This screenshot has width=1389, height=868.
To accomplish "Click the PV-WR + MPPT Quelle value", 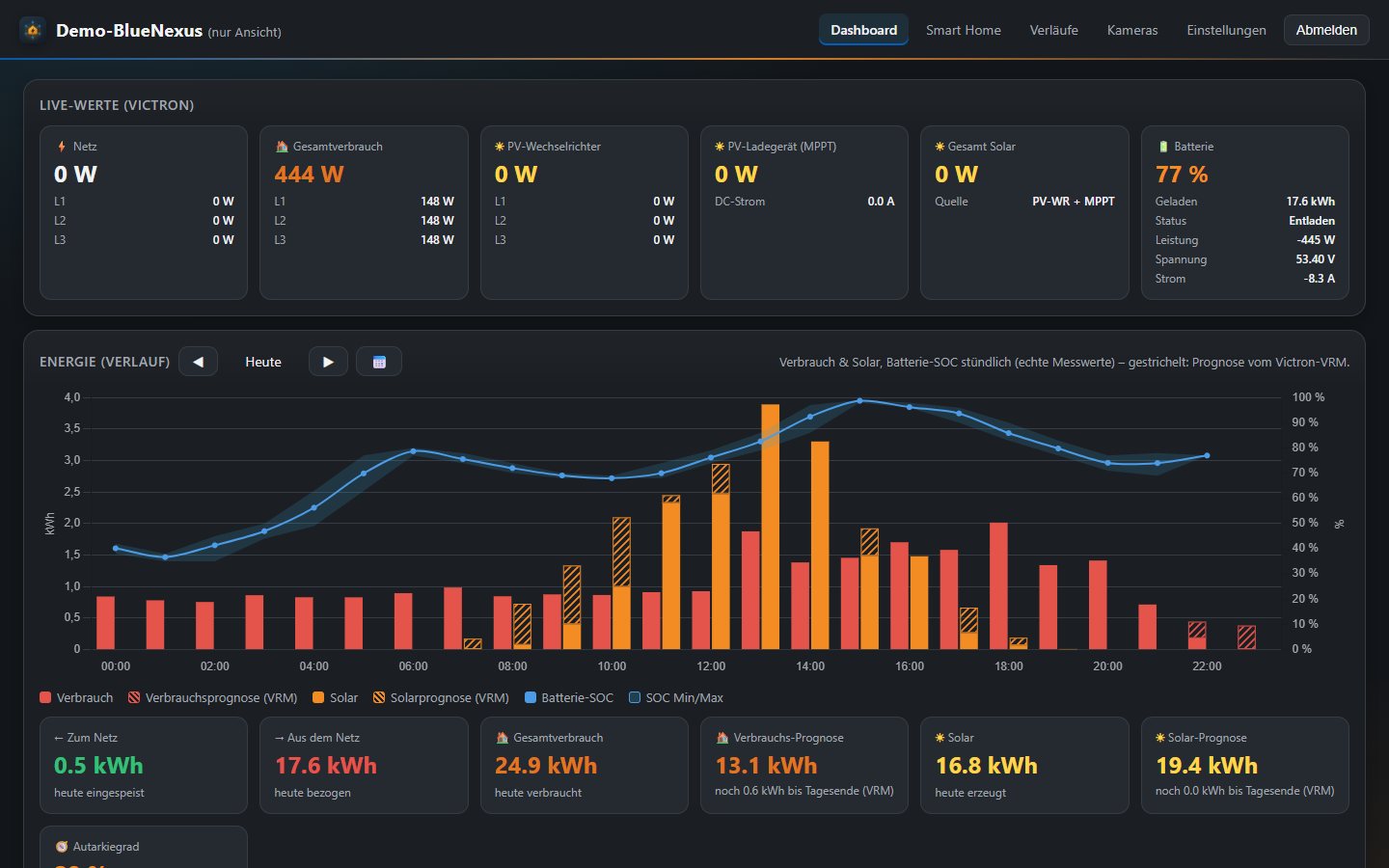I will click(x=1074, y=202).
